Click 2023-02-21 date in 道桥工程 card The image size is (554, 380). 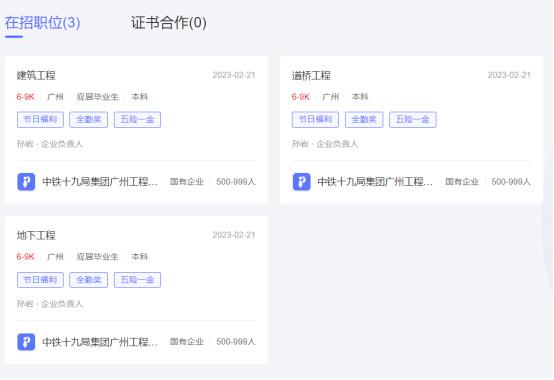pos(509,75)
